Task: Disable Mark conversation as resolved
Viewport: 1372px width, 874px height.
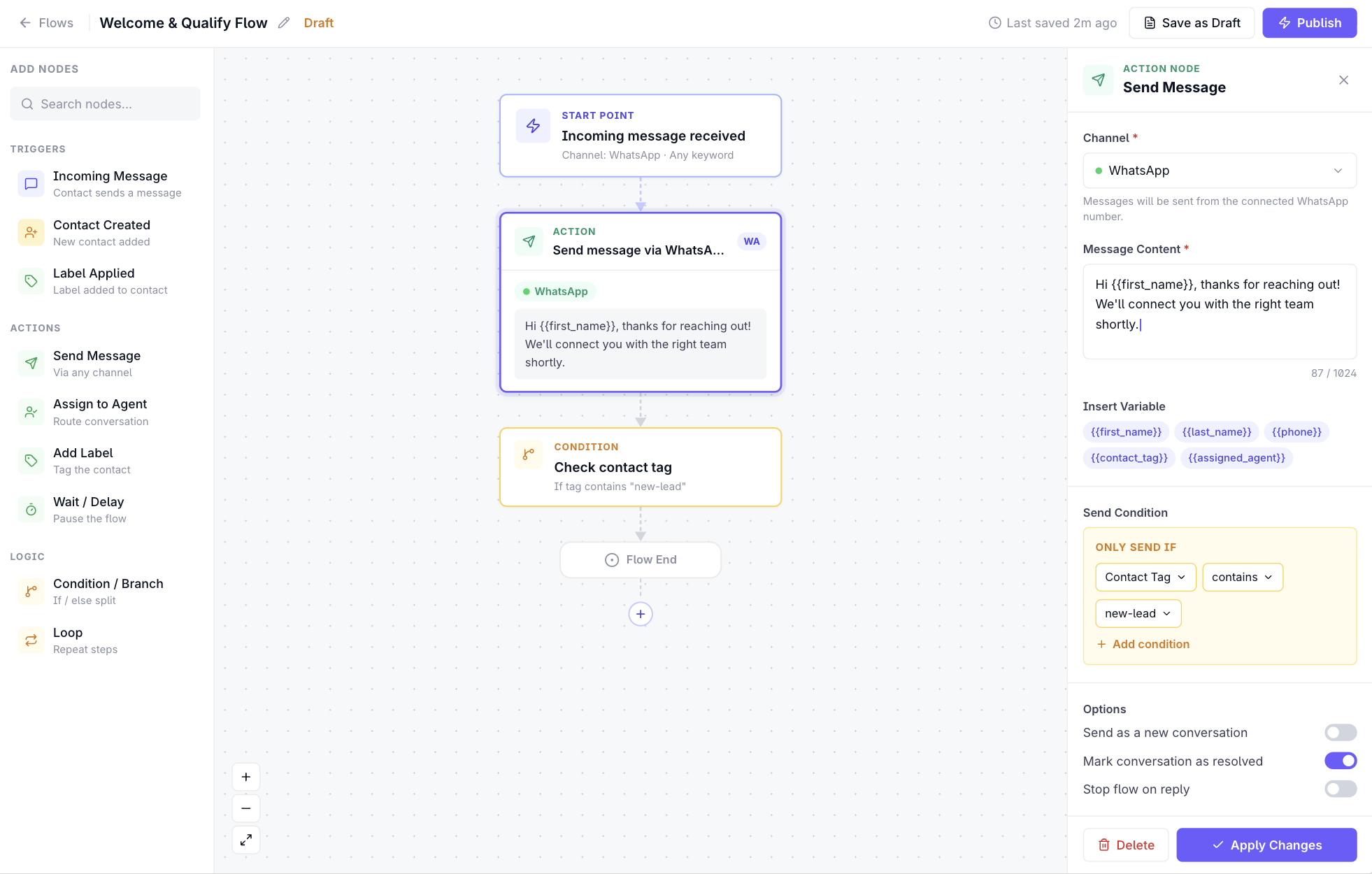Action: 1341,761
